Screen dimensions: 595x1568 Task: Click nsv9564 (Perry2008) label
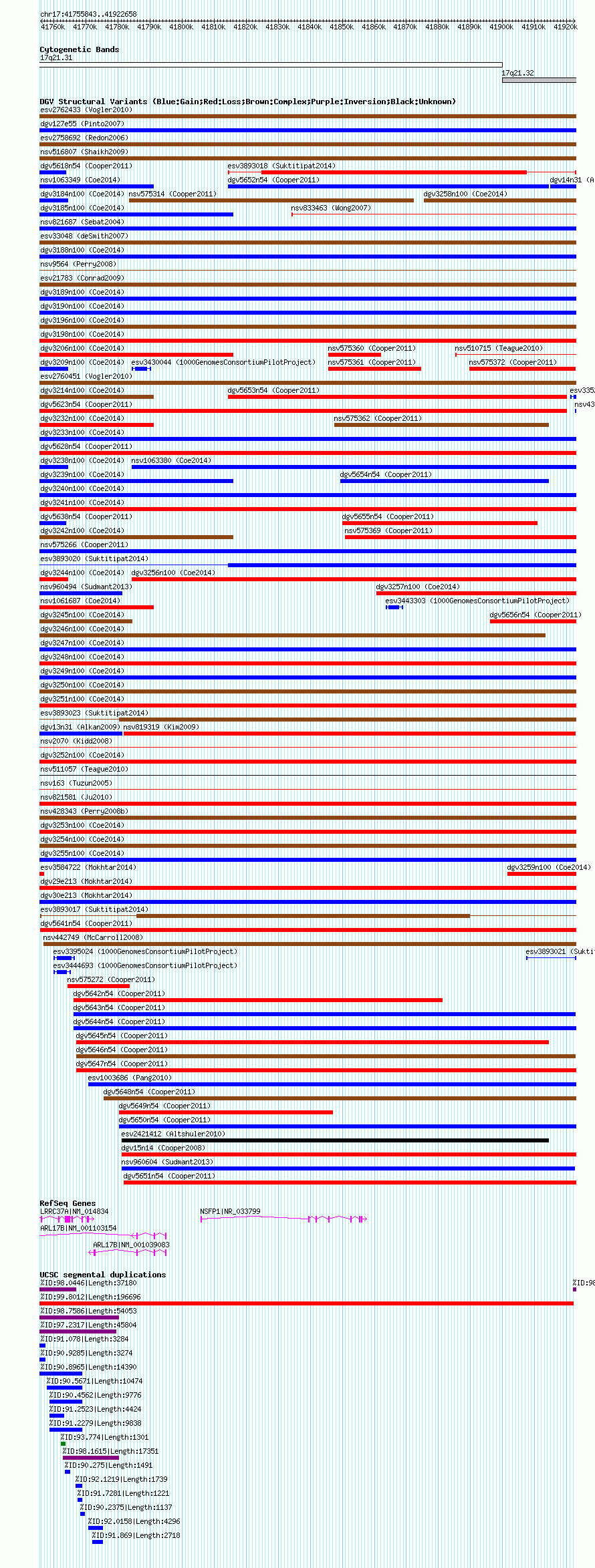point(78,264)
